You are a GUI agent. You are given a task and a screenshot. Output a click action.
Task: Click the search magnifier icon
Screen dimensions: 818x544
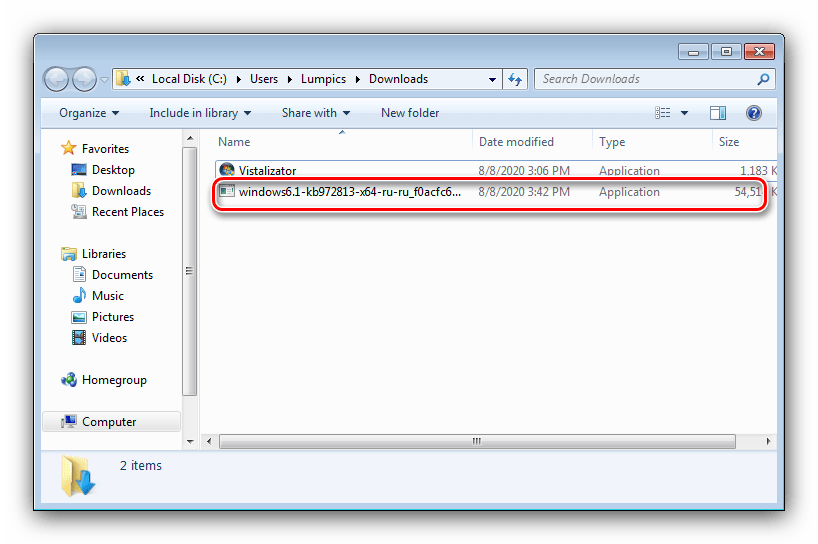click(763, 79)
